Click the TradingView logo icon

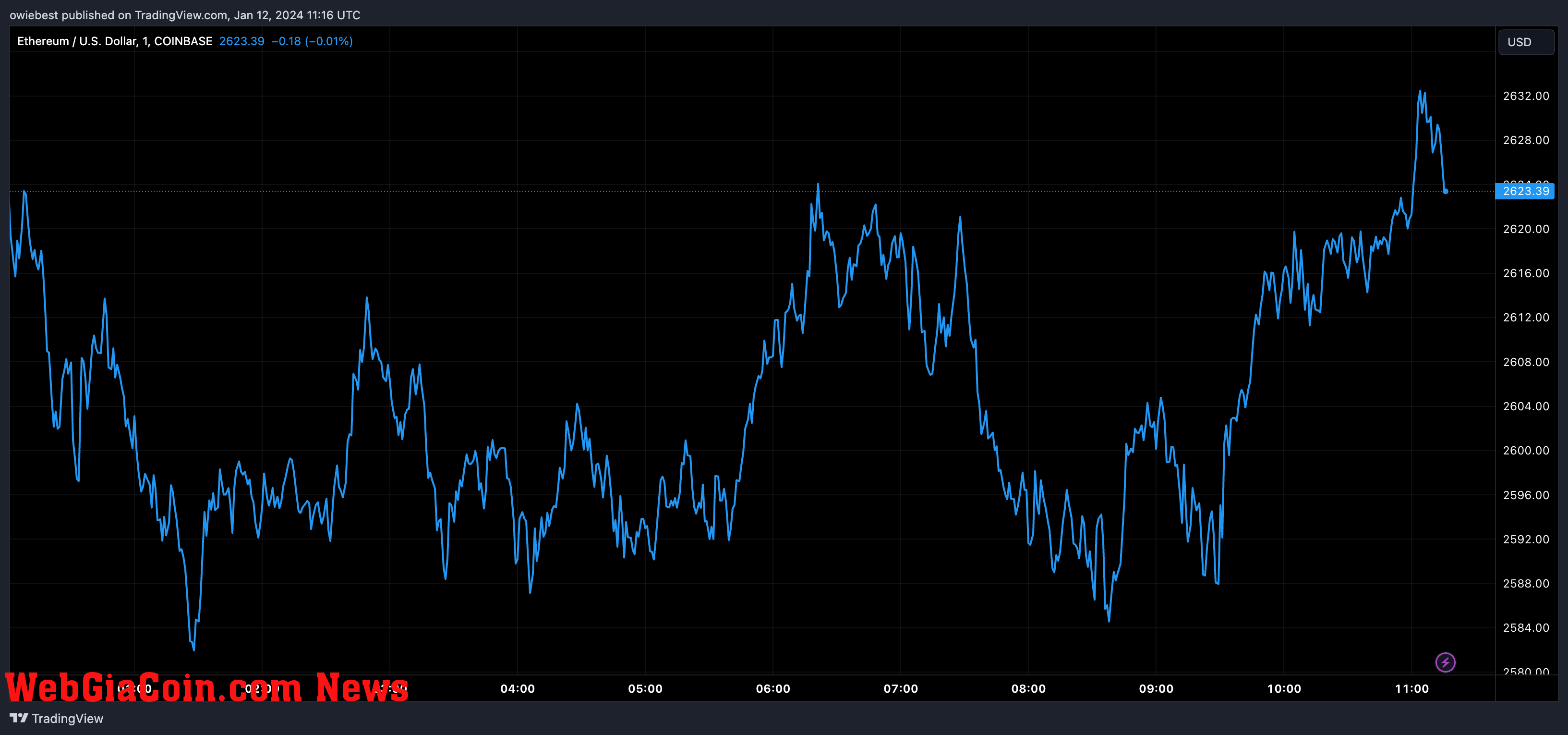coord(19,718)
